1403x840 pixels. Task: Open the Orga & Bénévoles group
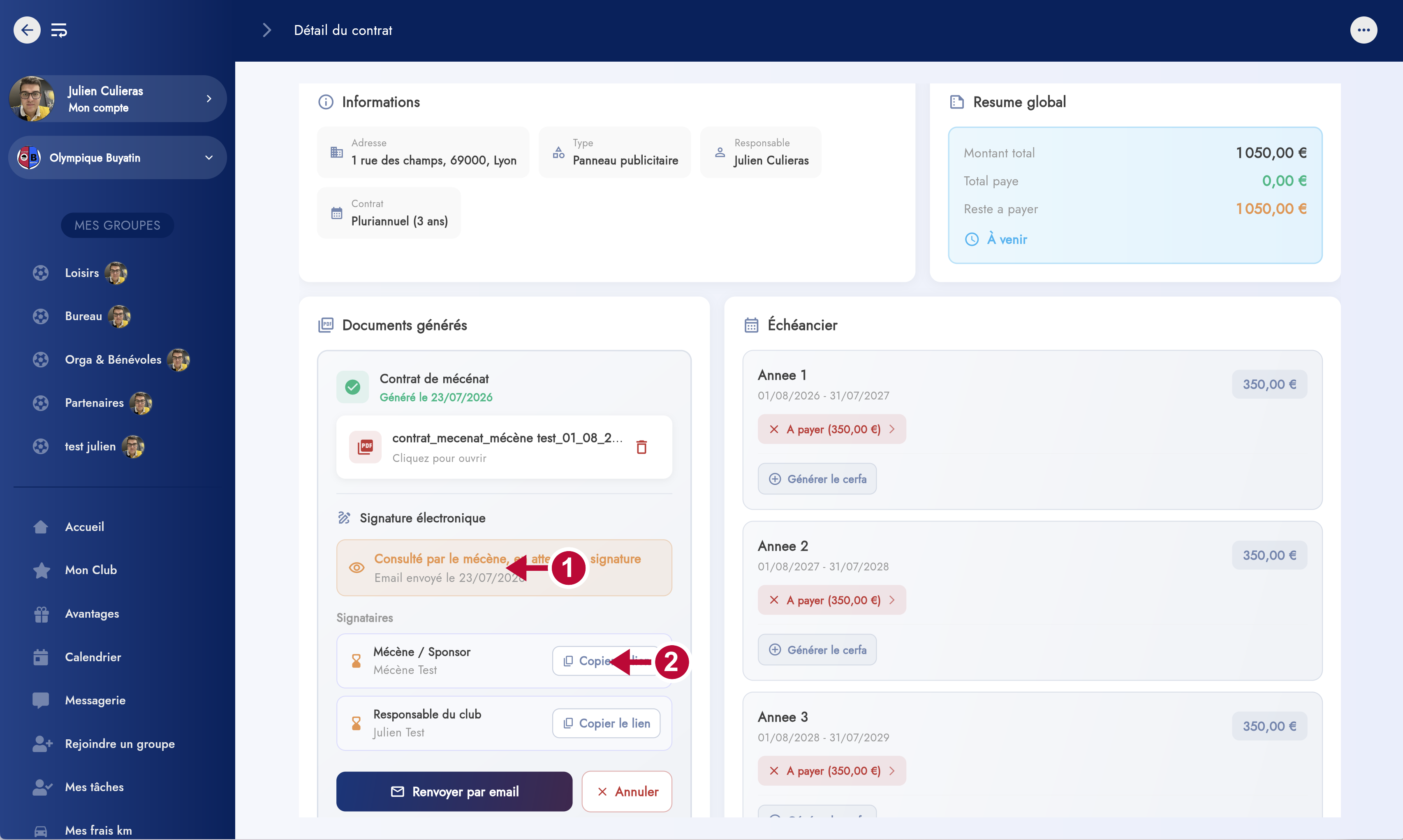click(x=113, y=360)
